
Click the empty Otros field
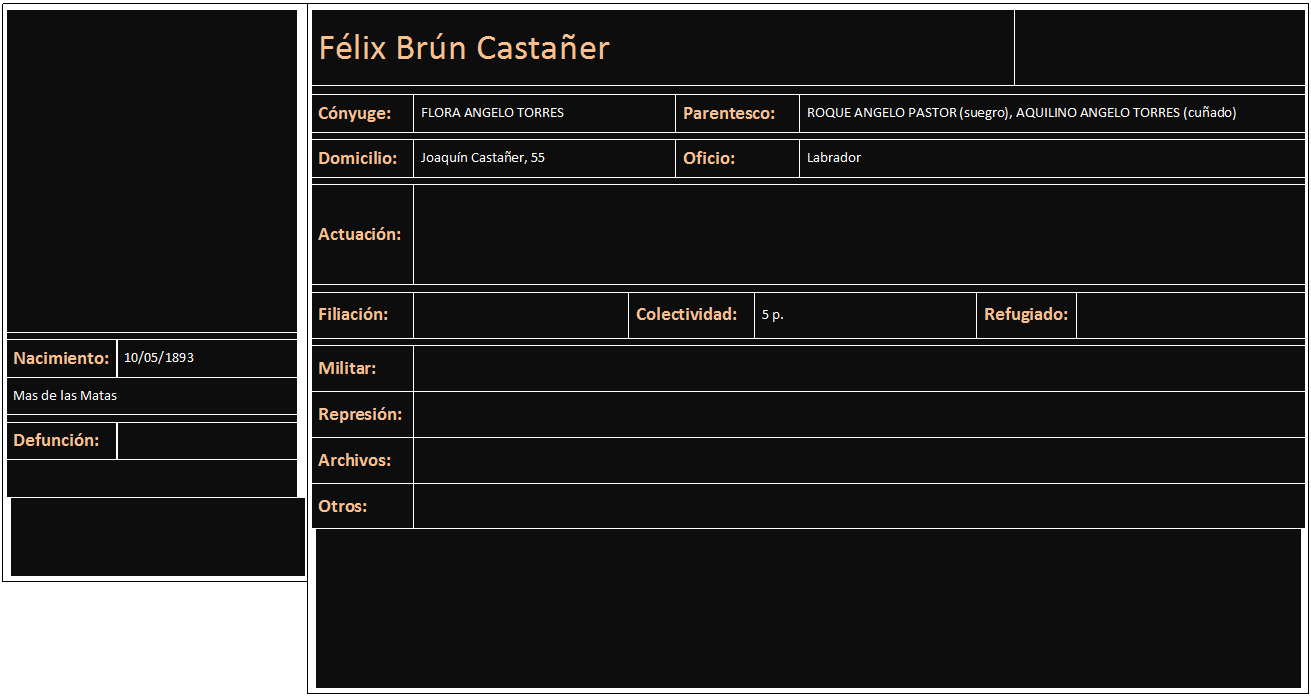pyautogui.click(x=859, y=506)
